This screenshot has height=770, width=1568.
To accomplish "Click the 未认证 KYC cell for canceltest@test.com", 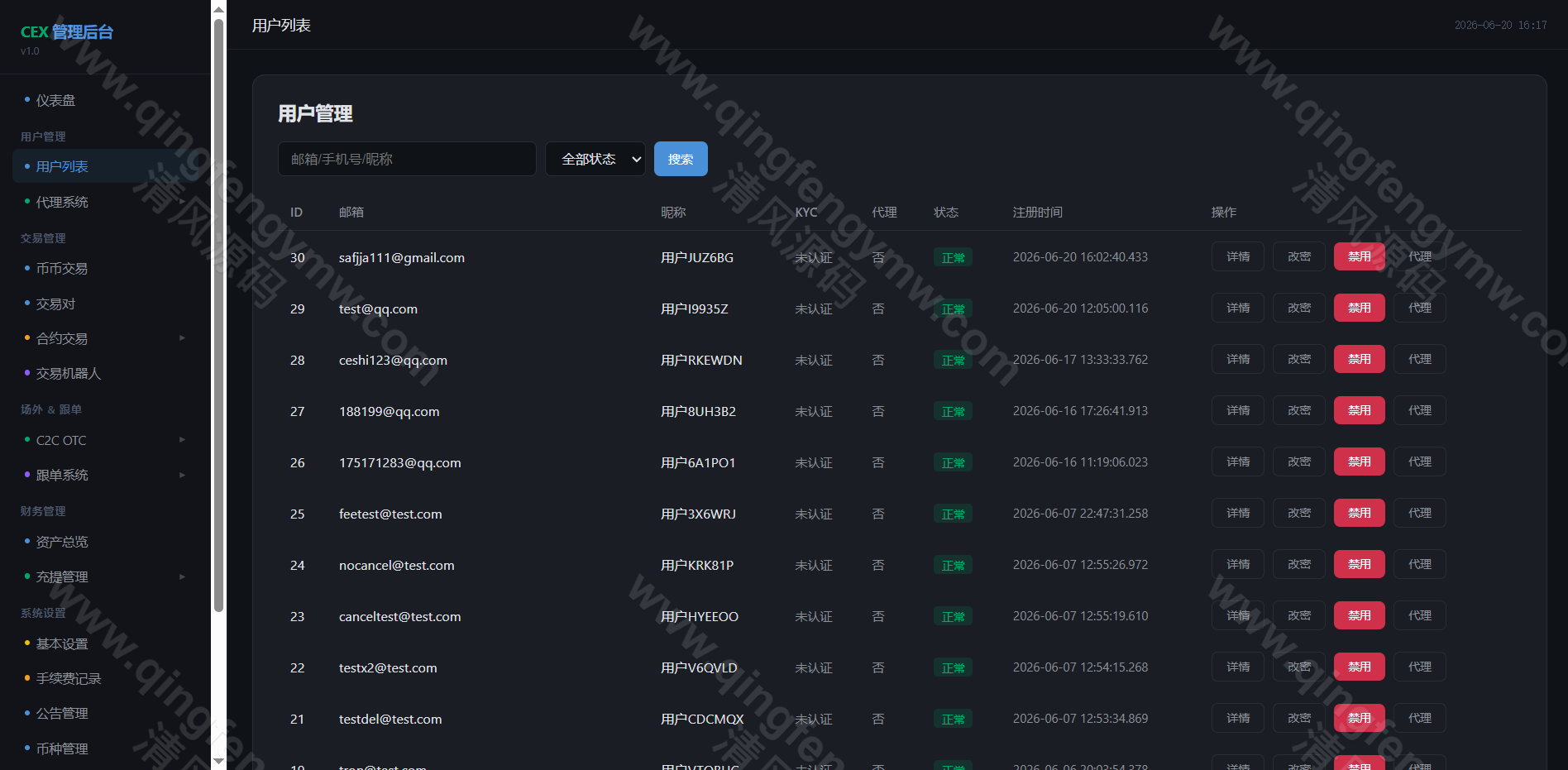I will [814, 616].
